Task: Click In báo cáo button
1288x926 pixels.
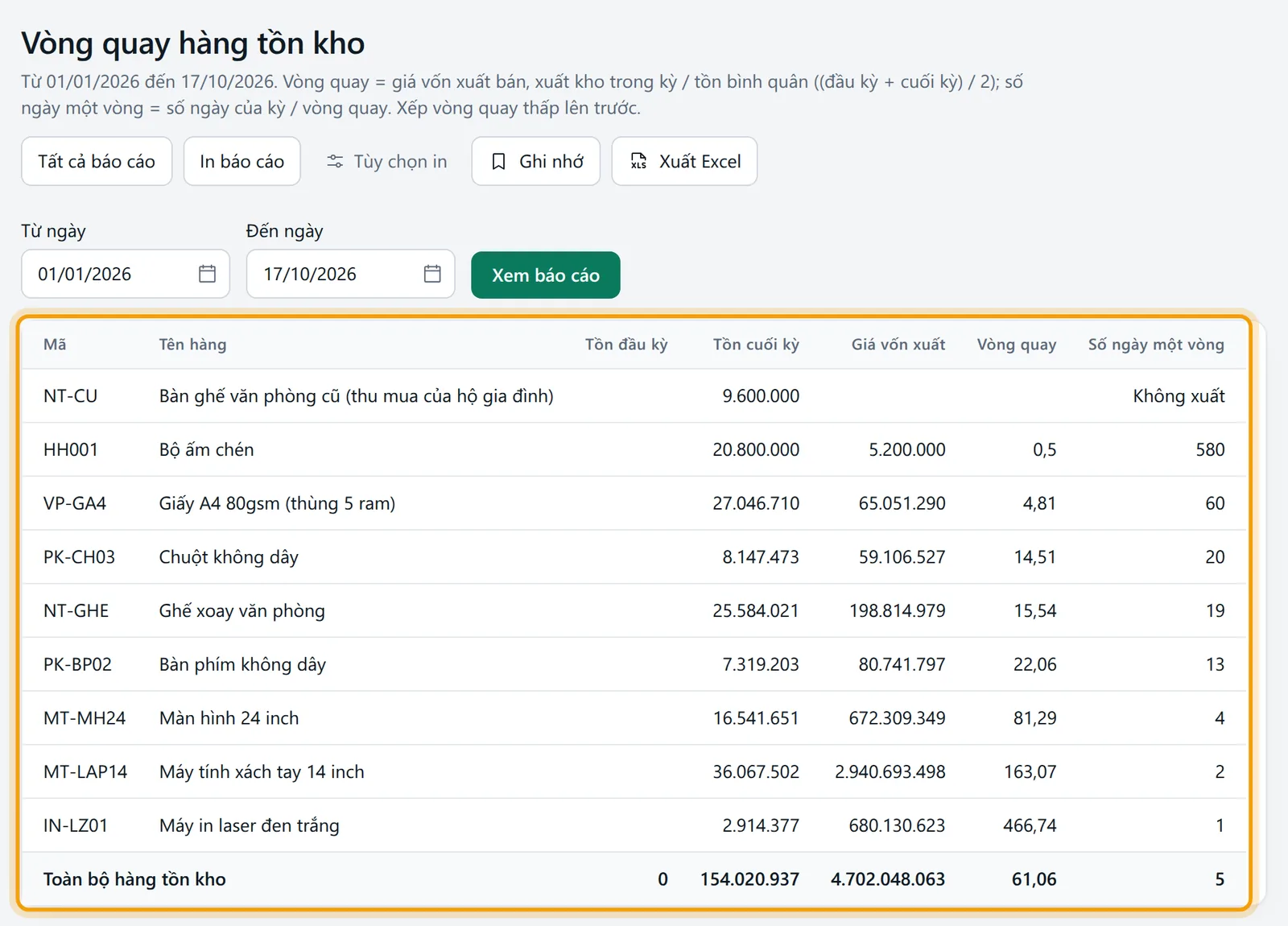Action: coord(242,161)
